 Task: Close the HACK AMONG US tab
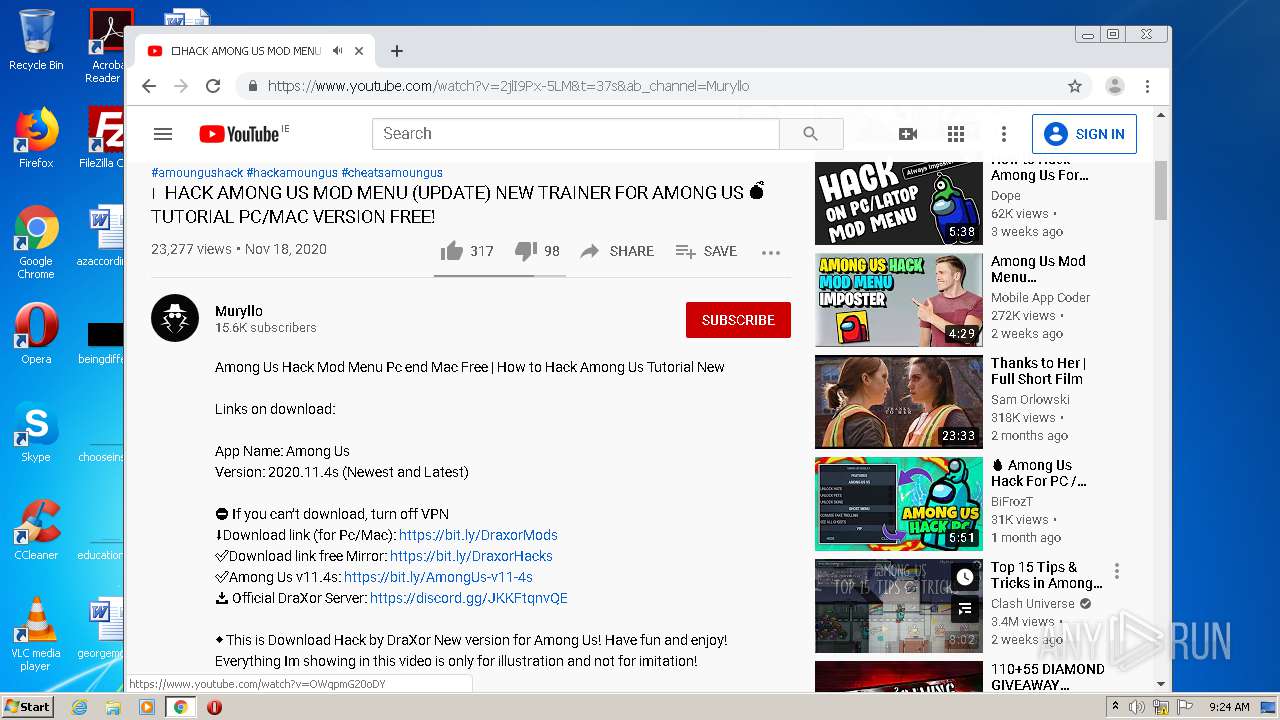point(360,51)
